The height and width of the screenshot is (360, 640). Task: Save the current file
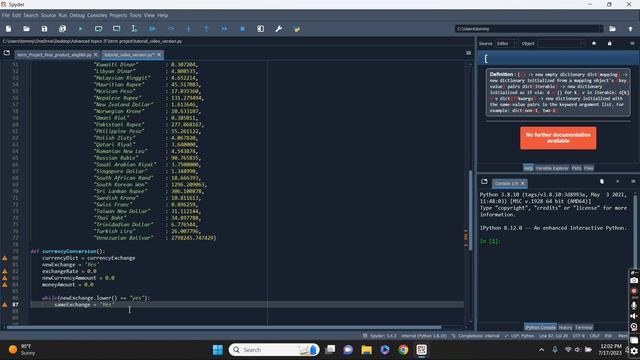point(44,29)
